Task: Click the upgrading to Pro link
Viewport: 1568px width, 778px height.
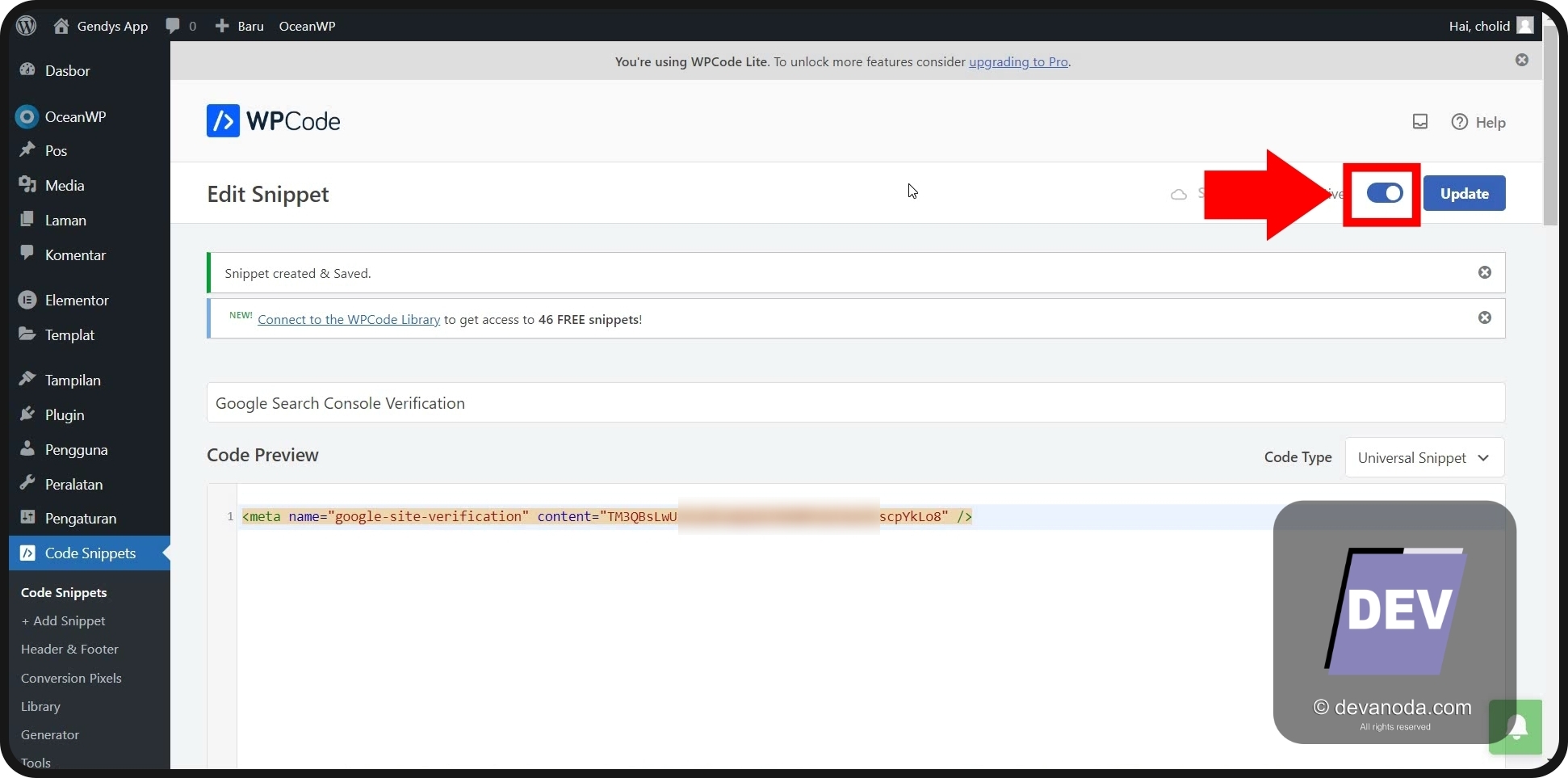Action: click(1018, 61)
